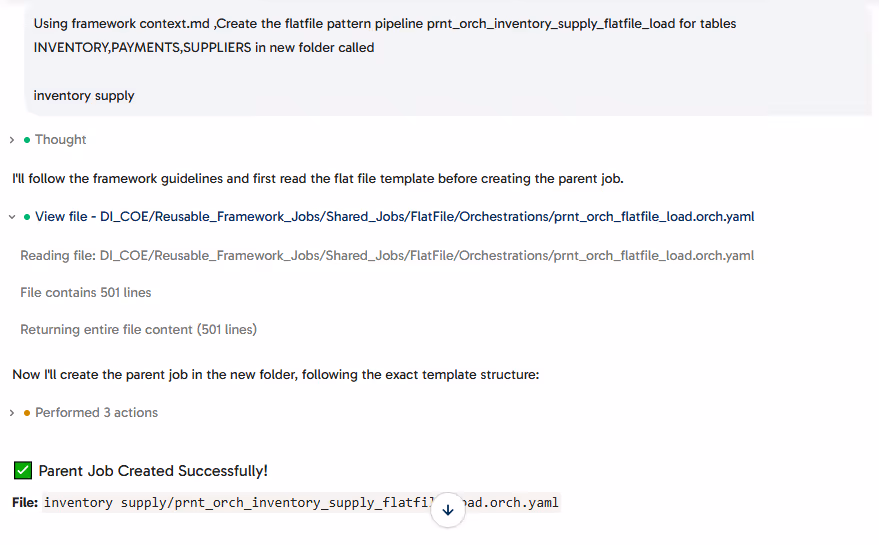Open the Thought label text
This screenshot has height=545, width=879.
(x=61, y=140)
